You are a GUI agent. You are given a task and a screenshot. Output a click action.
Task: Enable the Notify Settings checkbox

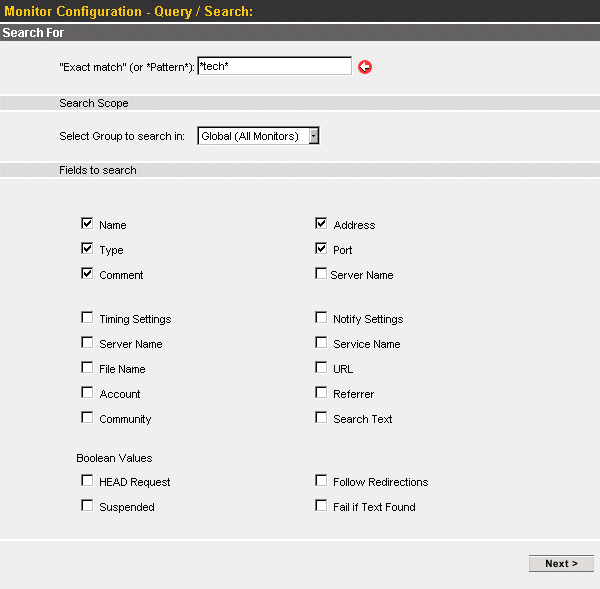click(x=321, y=317)
